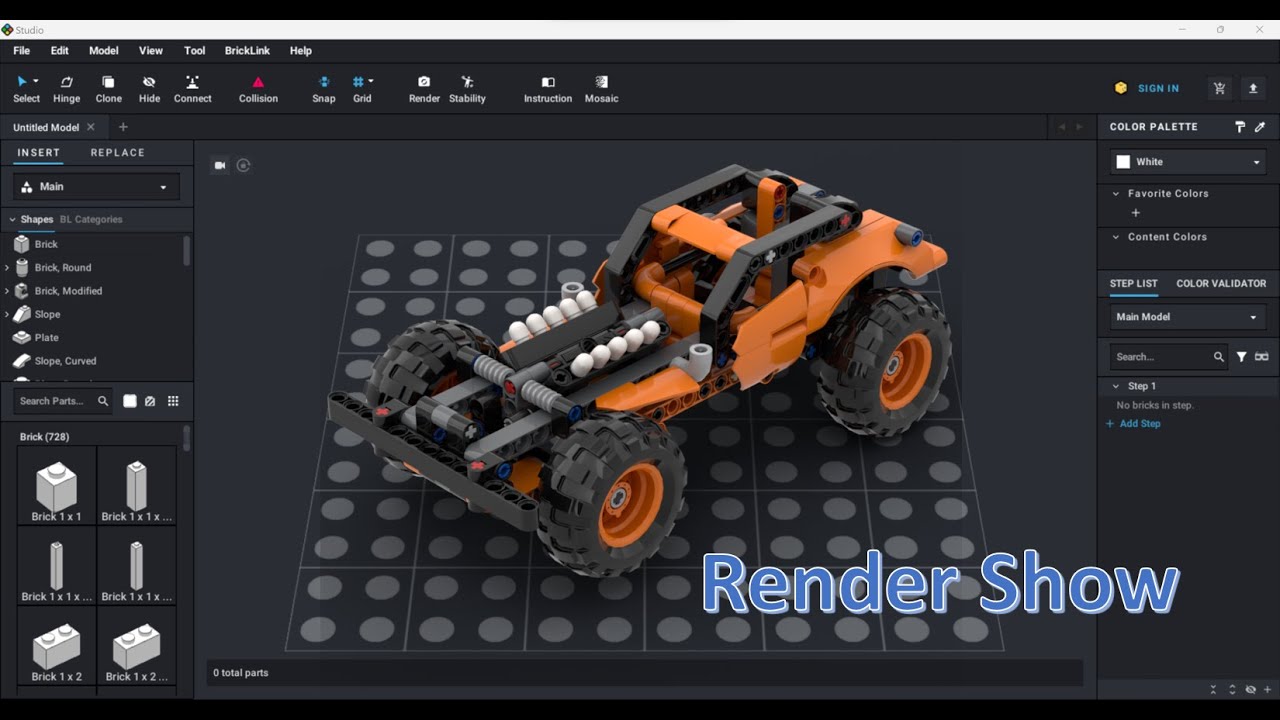The height and width of the screenshot is (720, 1280).
Task: Open the Mosaic tool
Action: coord(601,89)
